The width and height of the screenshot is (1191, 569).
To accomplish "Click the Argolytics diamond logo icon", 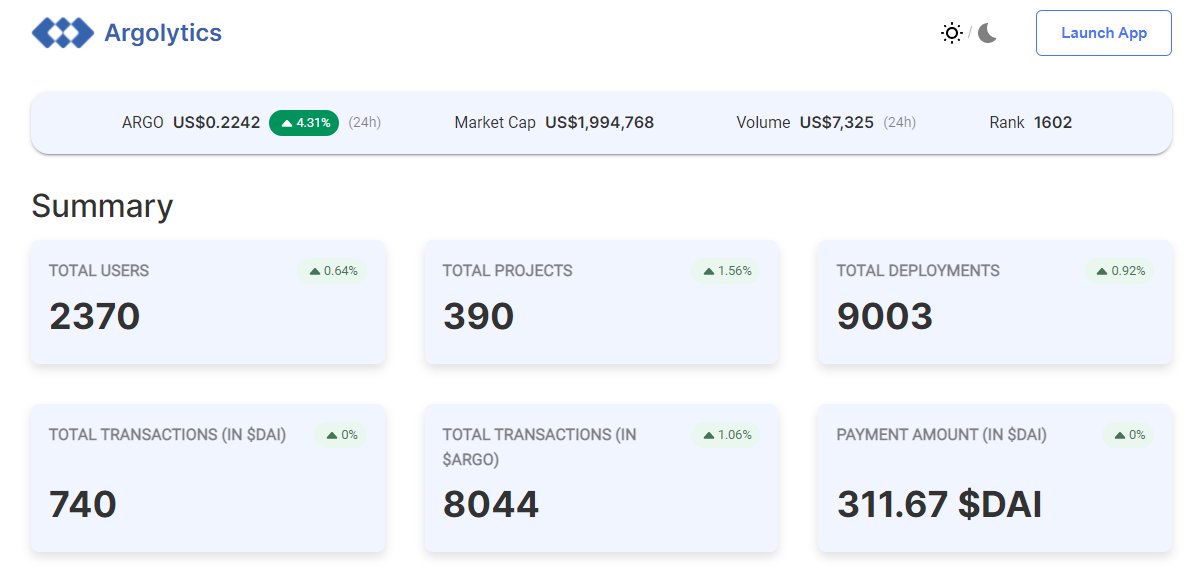I will pyautogui.click(x=63, y=33).
